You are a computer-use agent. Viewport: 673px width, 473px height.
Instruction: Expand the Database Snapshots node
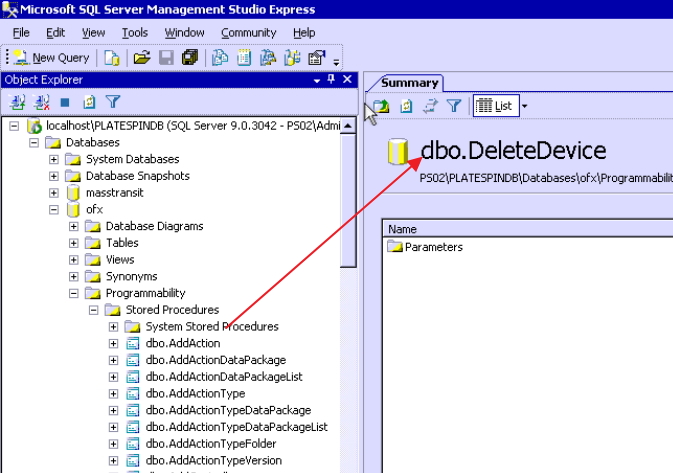54,176
